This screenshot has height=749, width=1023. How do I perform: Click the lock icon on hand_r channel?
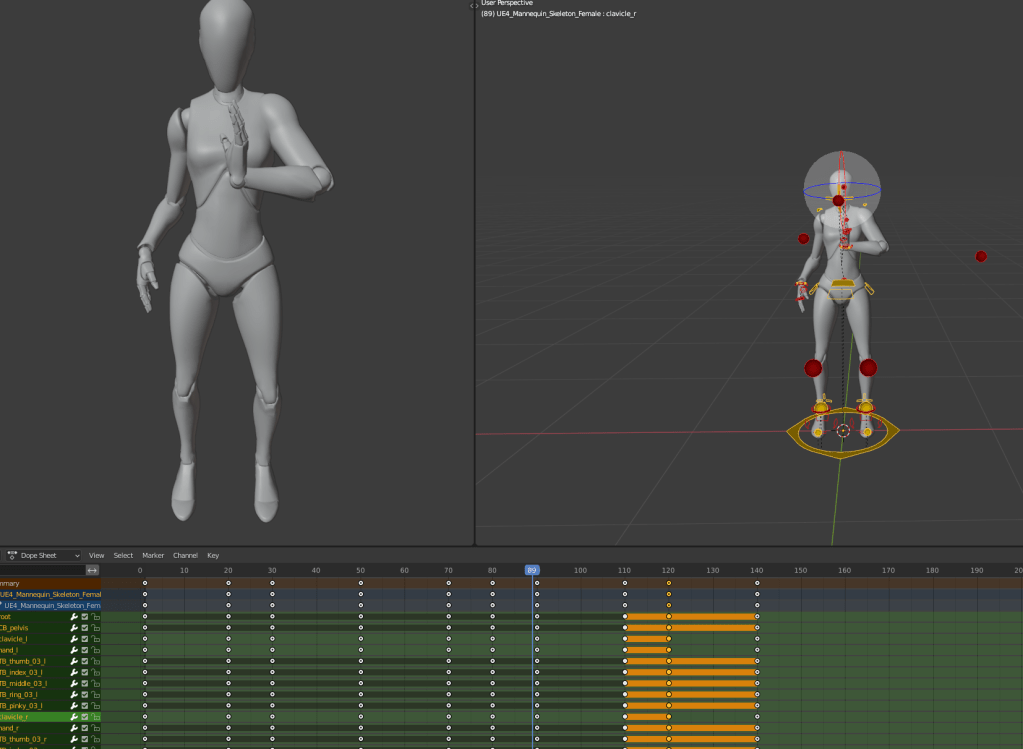[x=96, y=728]
